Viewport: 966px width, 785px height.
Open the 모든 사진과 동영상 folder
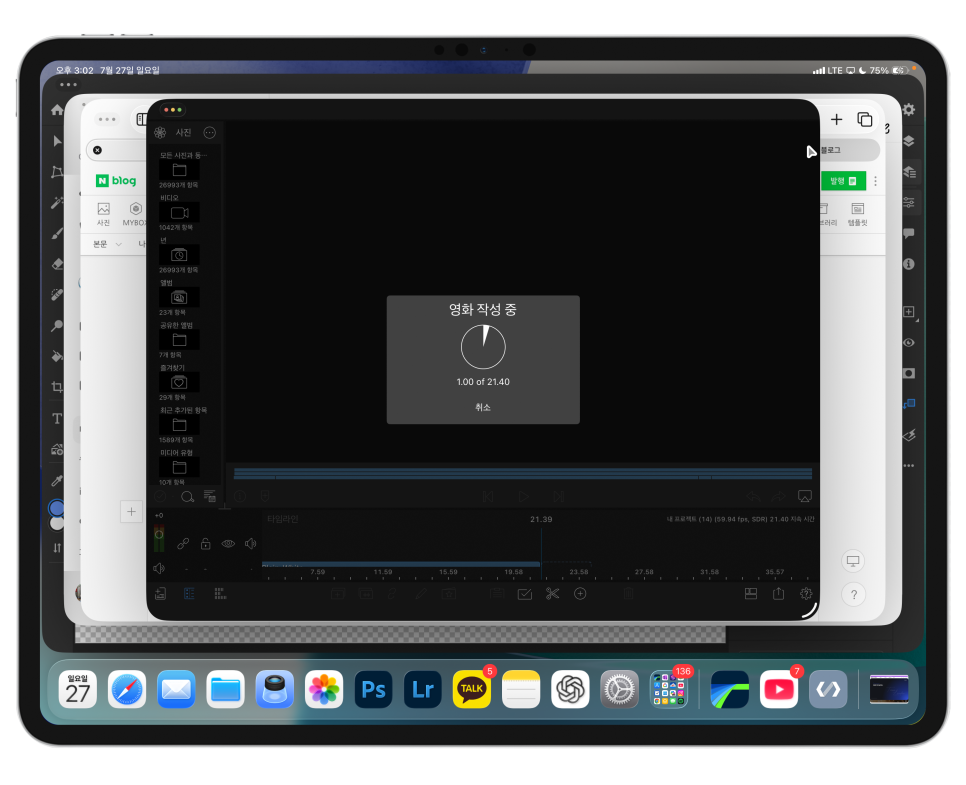[x=179, y=170]
